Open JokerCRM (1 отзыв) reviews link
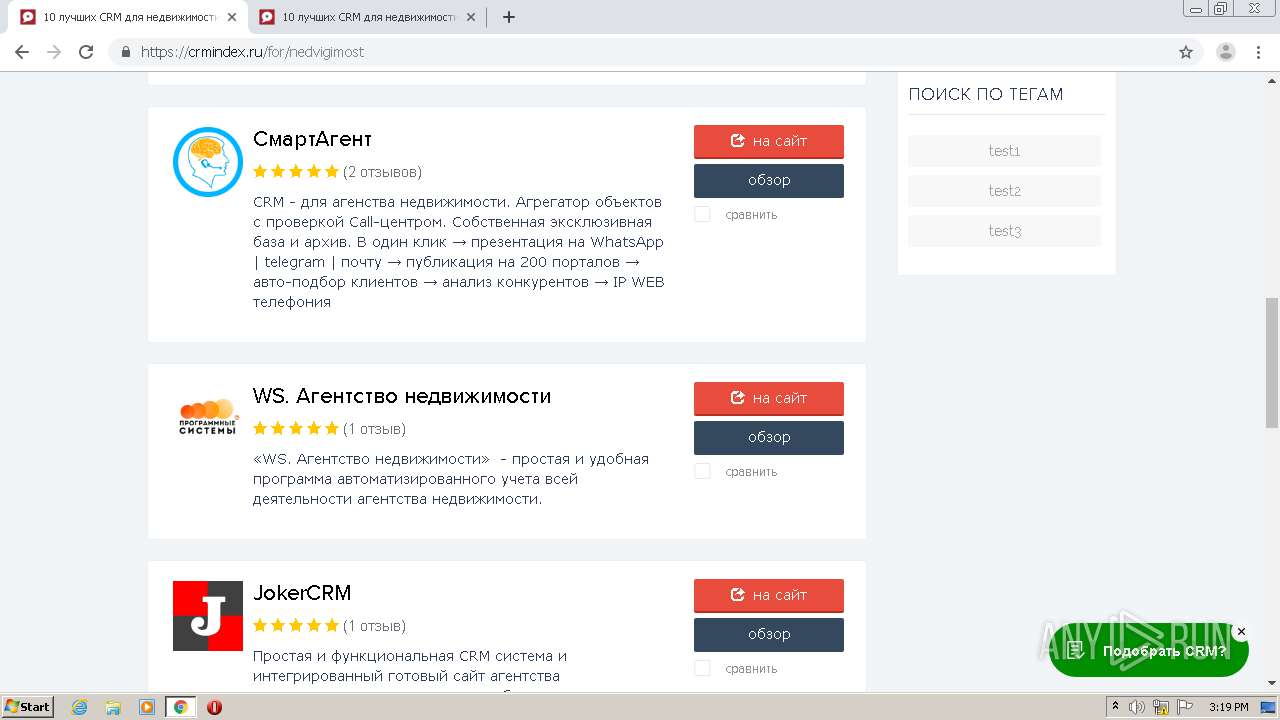The height and width of the screenshot is (720, 1280). (x=374, y=626)
